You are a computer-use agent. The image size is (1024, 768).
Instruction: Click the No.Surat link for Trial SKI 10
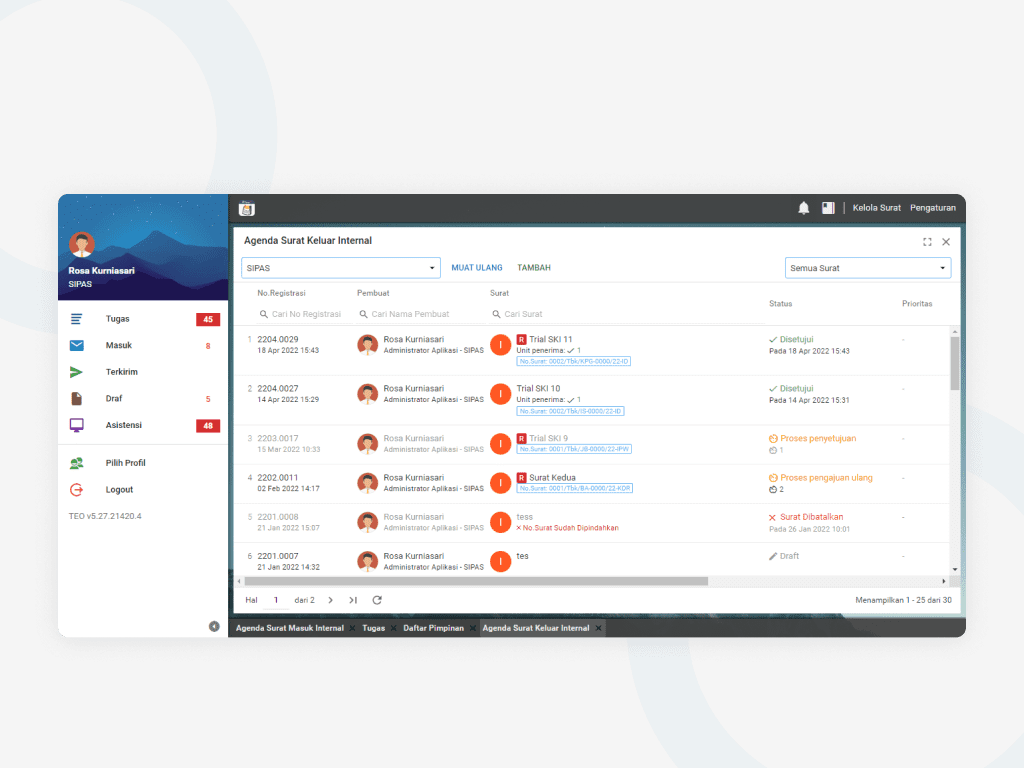point(570,411)
